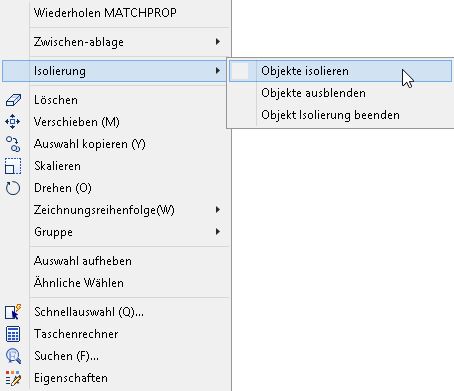This screenshot has width=454, height=391.
Task: Click the copy selection icon beside Auswahl kopieren
Action: pos(13,144)
